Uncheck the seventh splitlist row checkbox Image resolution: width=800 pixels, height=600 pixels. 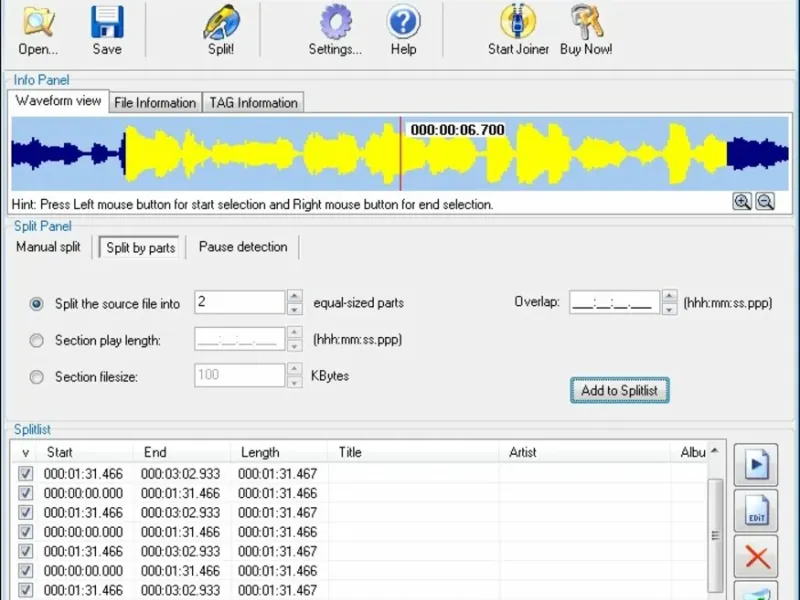point(26,590)
